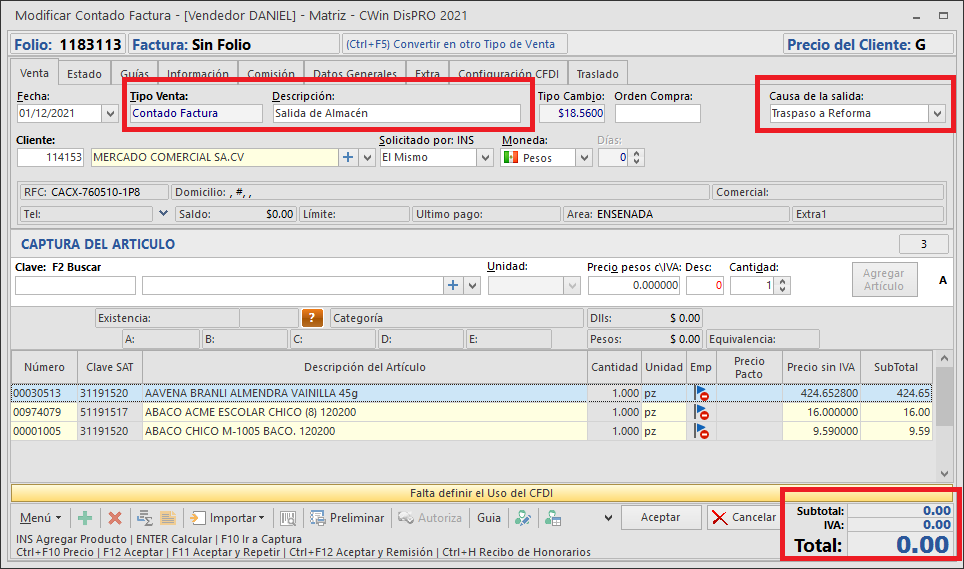The width and height of the screenshot is (964, 569).
Task: Switch to the Estado tab
Action: 84,74
